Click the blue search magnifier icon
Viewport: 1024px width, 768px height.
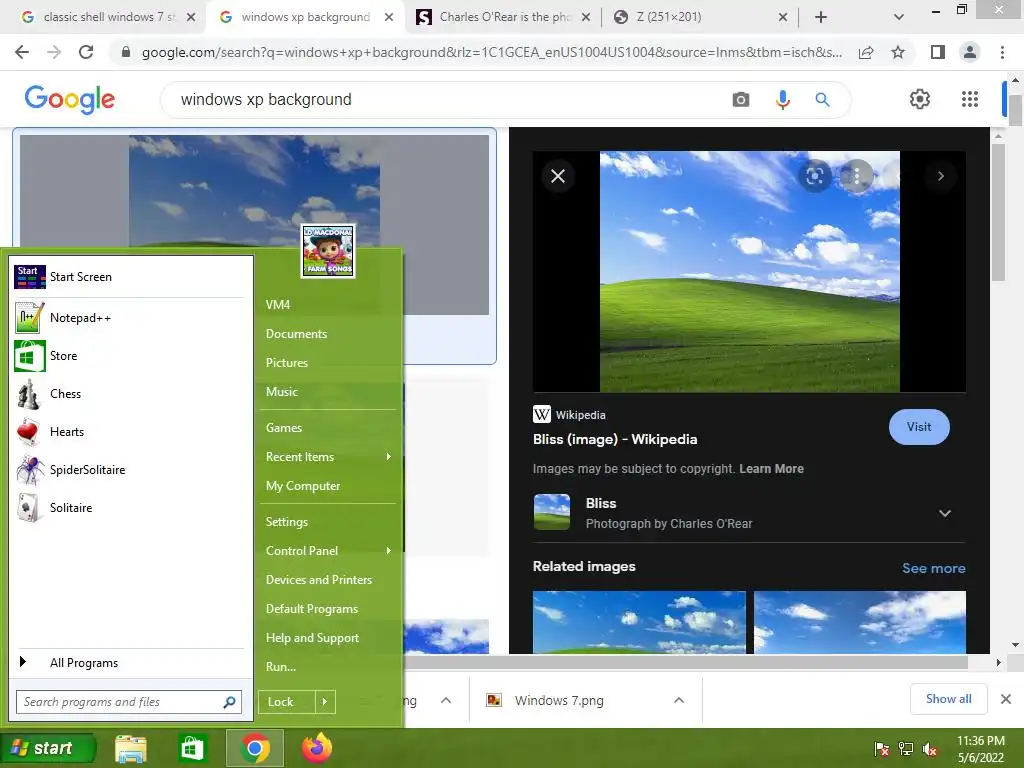(822, 99)
